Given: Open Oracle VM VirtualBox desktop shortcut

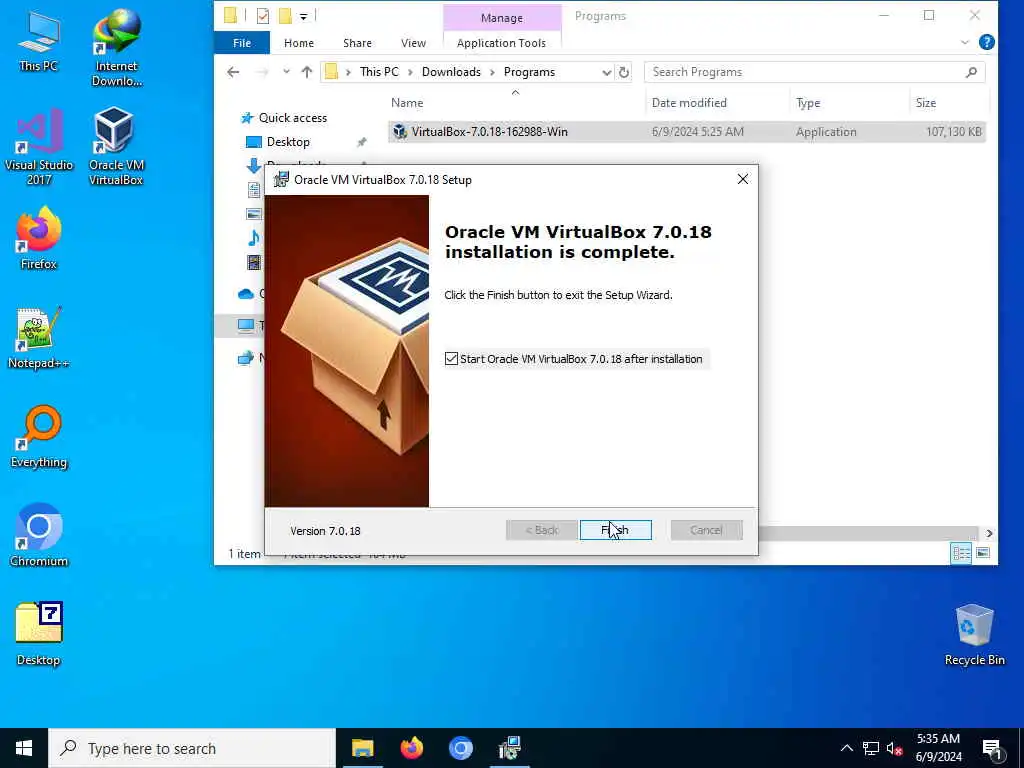Looking at the screenshot, I should (x=116, y=147).
